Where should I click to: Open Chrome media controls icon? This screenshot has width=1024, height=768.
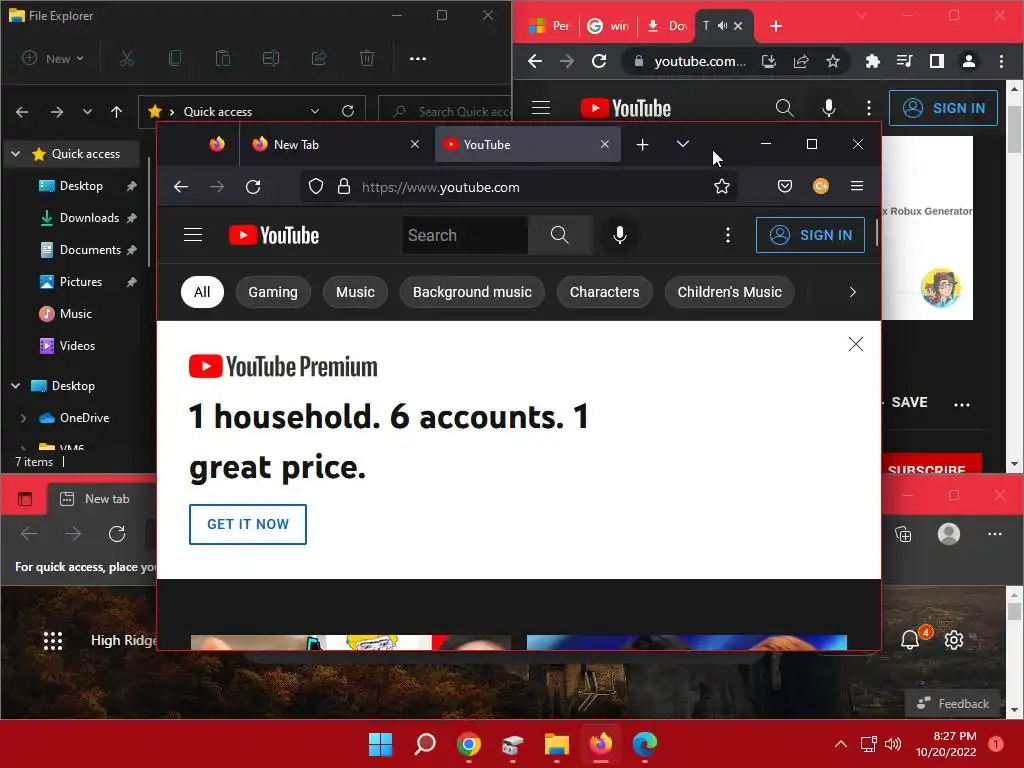click(x=904, y=61)
